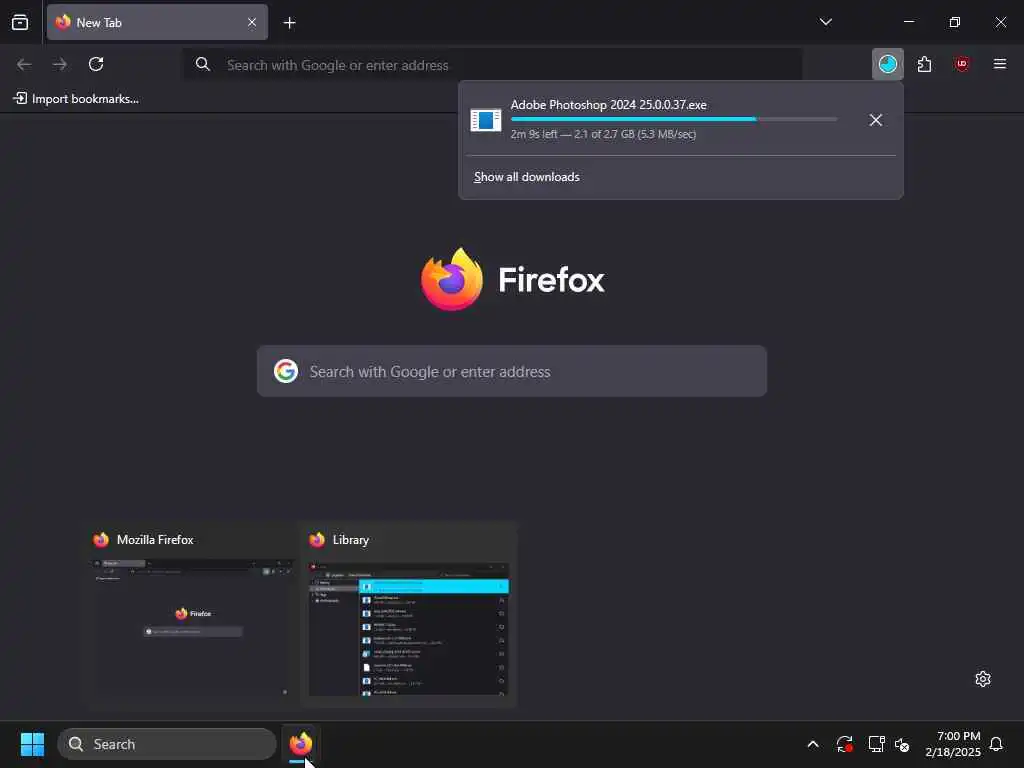
Task: Open a new tab with plus button
Action: coord(289,23)
